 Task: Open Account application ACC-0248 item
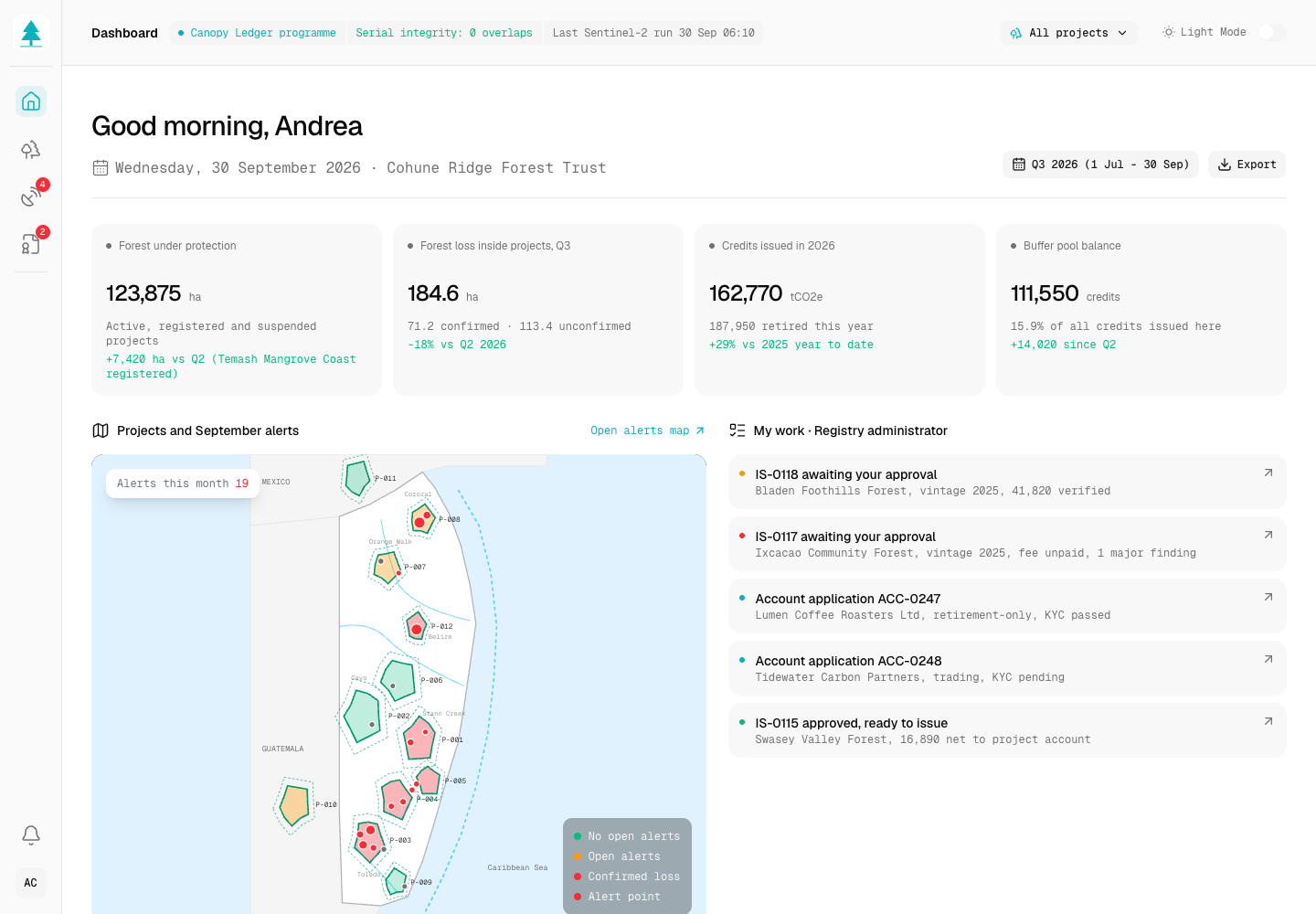[x=1007, y=668]
